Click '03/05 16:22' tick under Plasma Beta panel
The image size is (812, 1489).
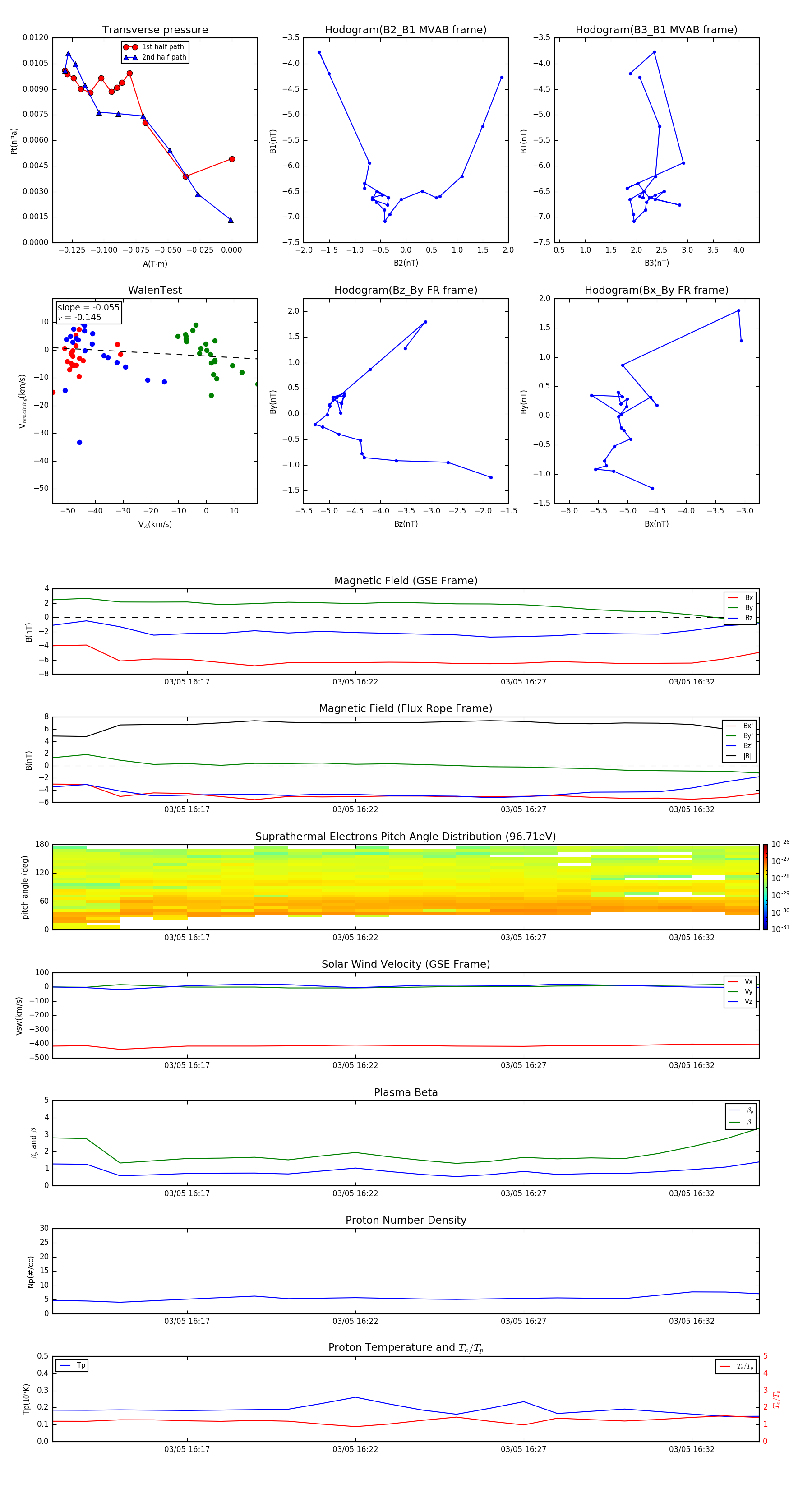pos(355,1193)
